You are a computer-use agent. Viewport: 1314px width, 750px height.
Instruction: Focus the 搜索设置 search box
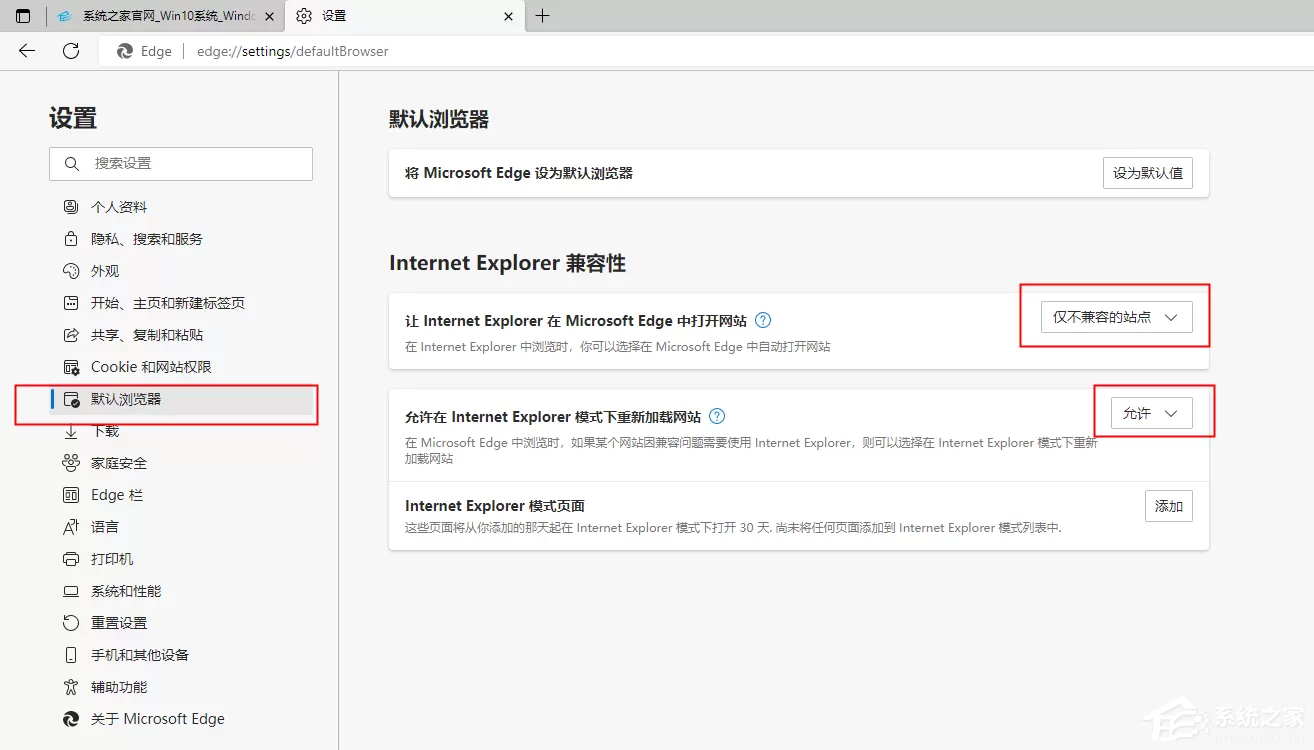181,163
